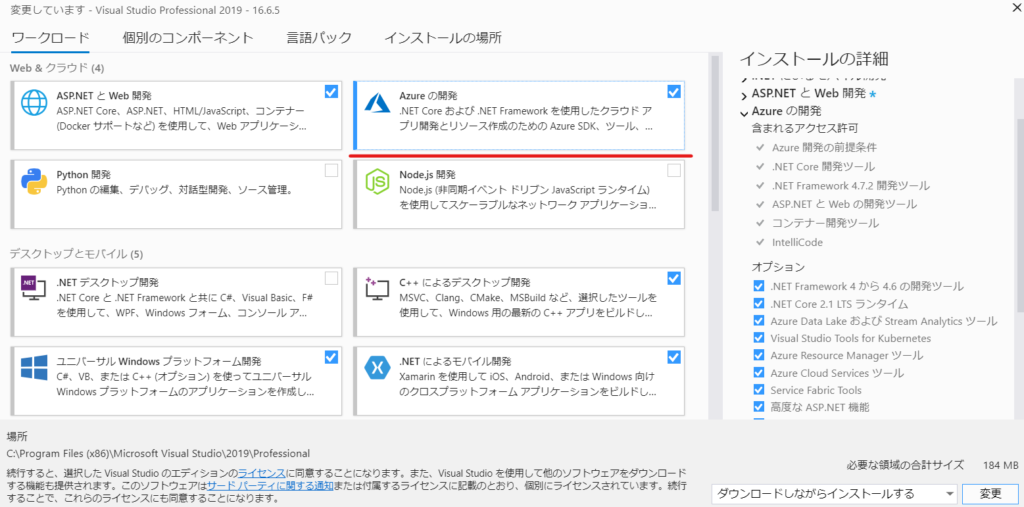Click the Azure 開発の前提条件 entry
Screen dimensions: 1024x507
(x=824, y=148)
